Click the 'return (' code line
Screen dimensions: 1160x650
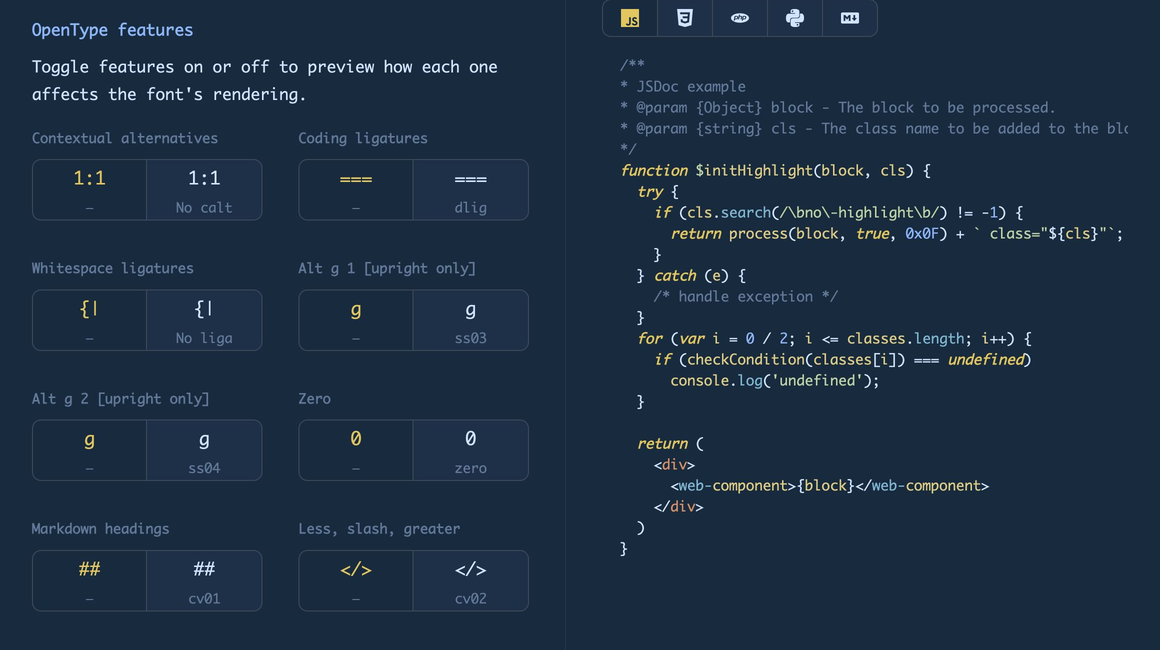point(670,444)
